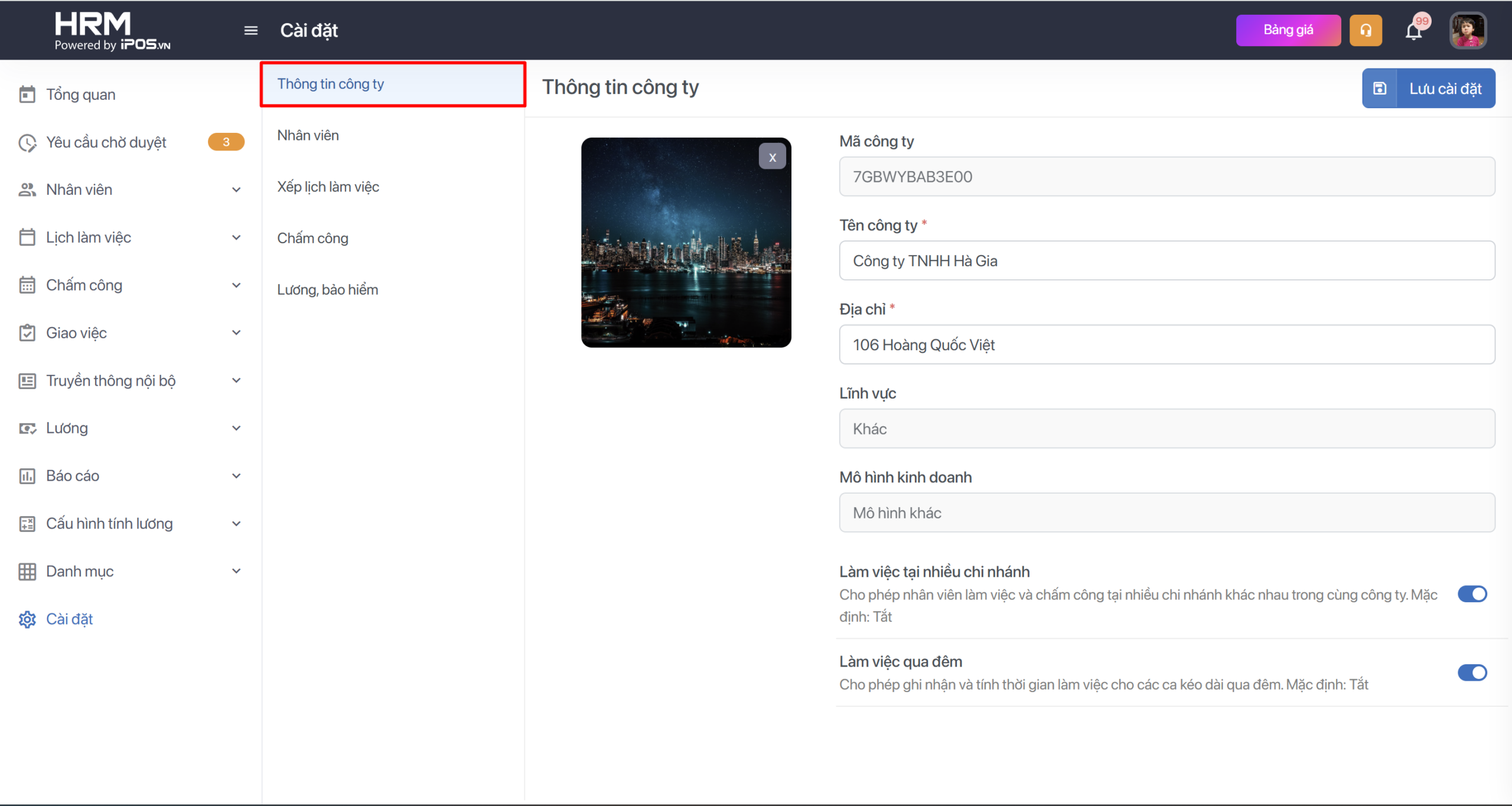Screen dimensions: 1512x806
Task: Click the Tên công ty input field
Action: click(x=1166, y=260)
